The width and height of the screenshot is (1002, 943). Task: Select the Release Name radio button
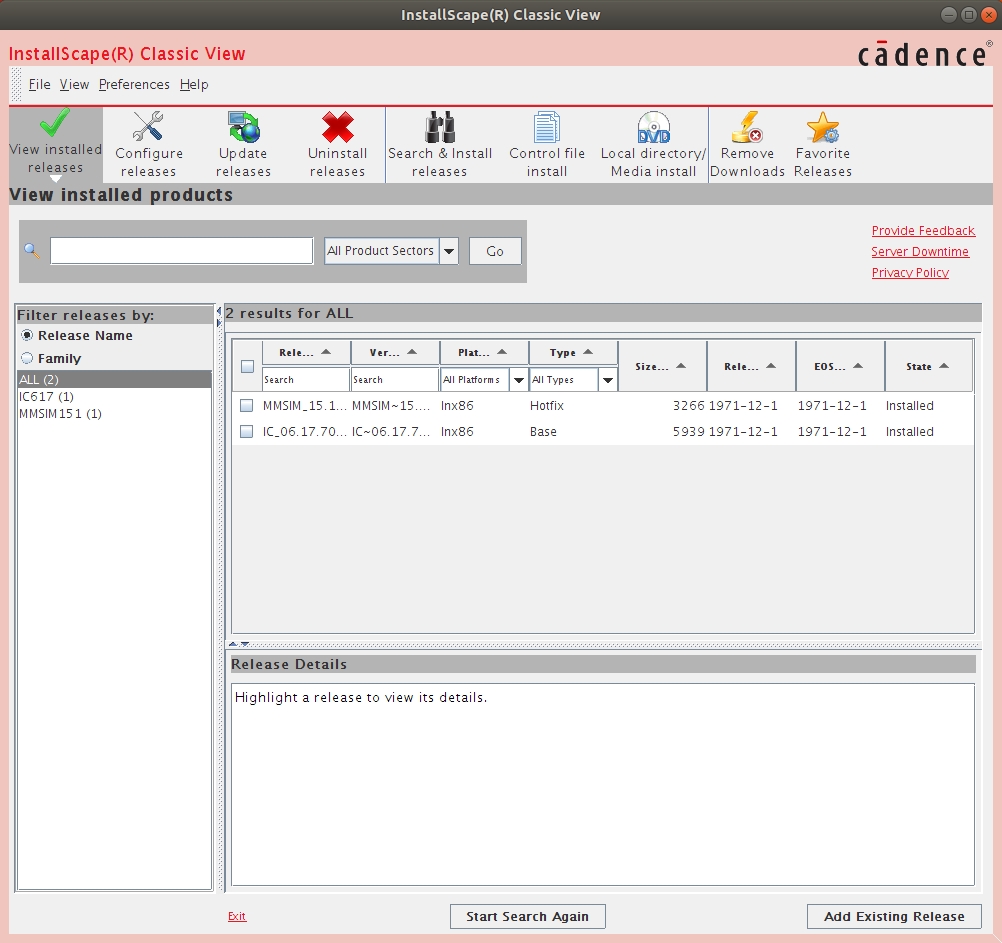coord(27,335)
